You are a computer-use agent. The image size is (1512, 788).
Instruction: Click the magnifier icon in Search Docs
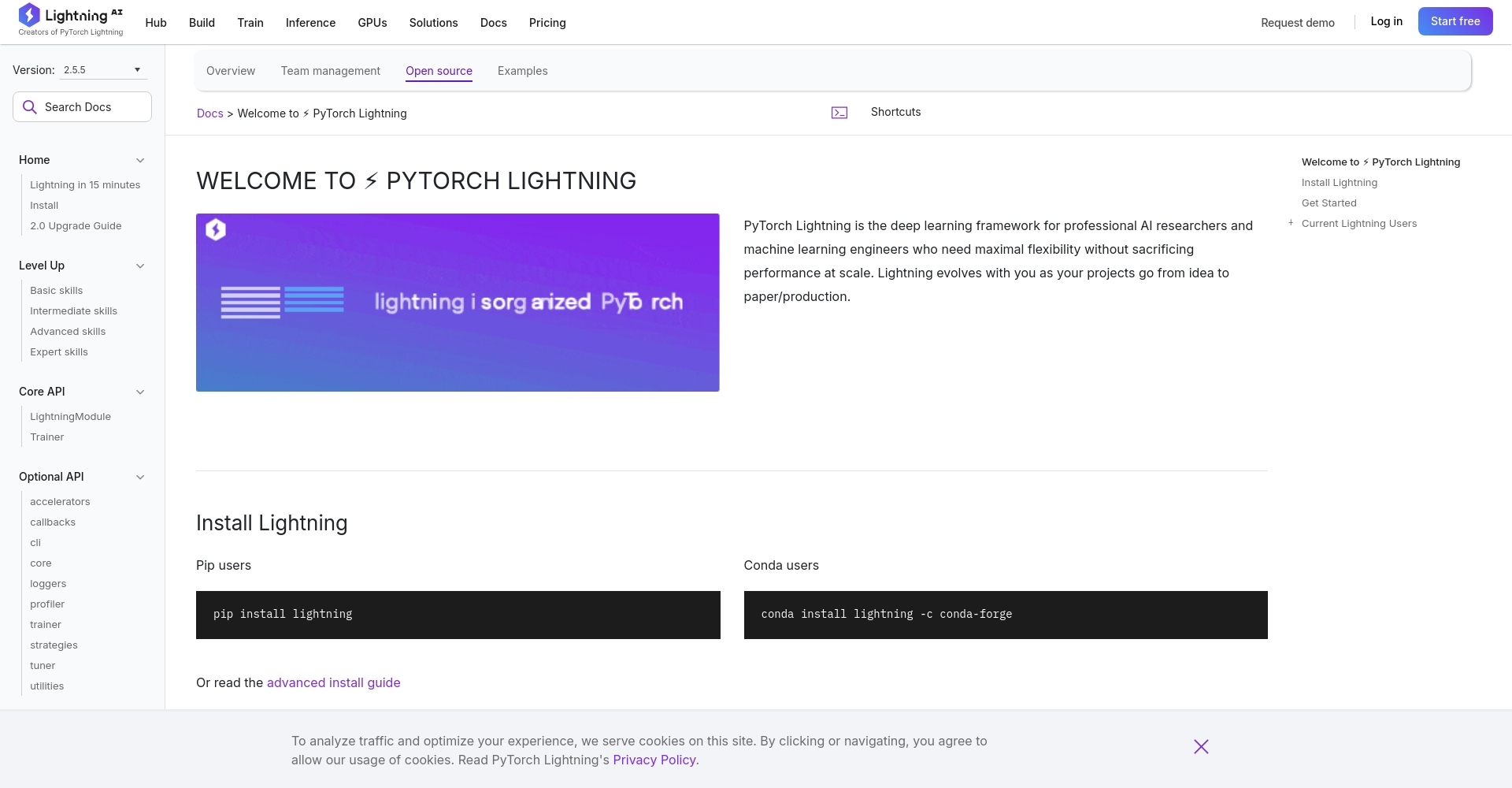pyautogui.click(x=30, y=106)
